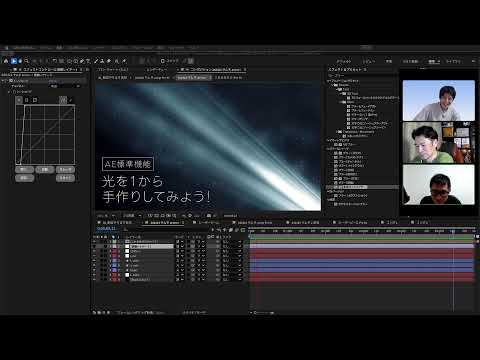Select the Rotation tool in toolbar
This screenshot has height=360, width=480.
(x=54, y=61)
